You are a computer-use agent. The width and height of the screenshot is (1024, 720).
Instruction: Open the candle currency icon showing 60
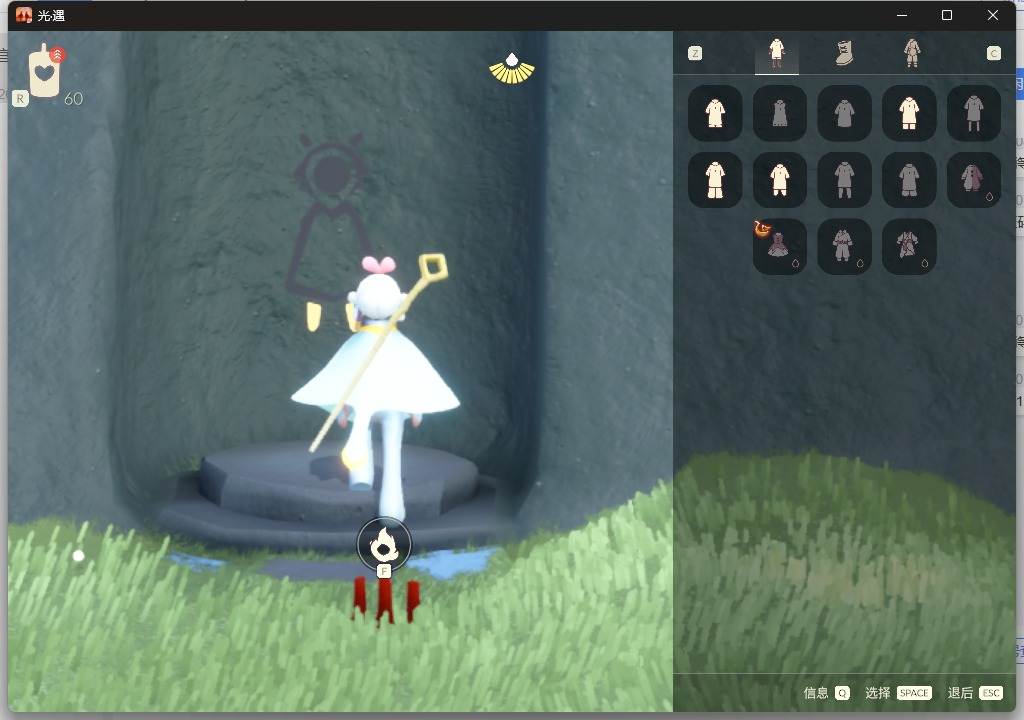click(45, 71)
